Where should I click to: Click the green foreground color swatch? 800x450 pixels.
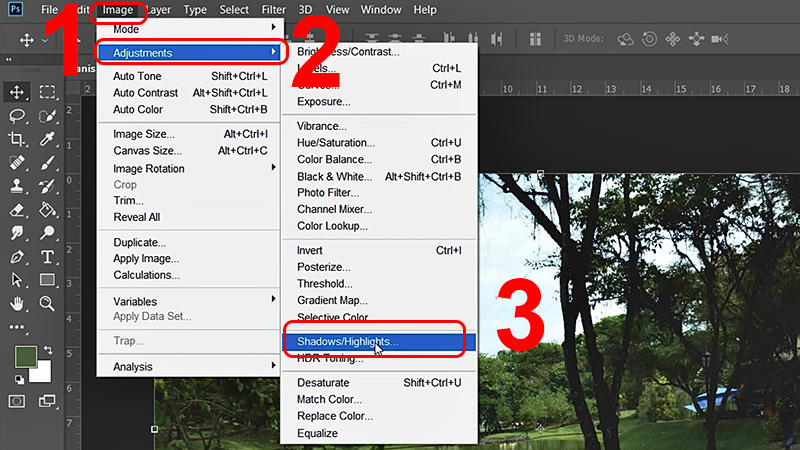(x=25, y=356)
